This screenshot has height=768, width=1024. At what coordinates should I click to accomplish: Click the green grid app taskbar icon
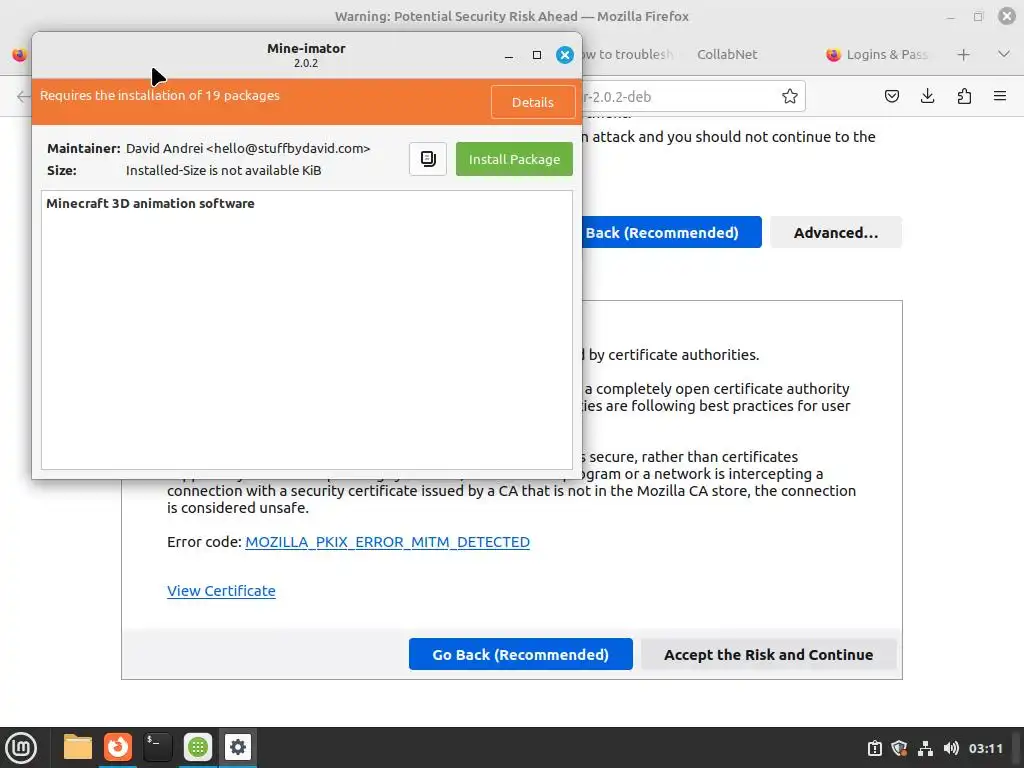click(x=198, y=747)
